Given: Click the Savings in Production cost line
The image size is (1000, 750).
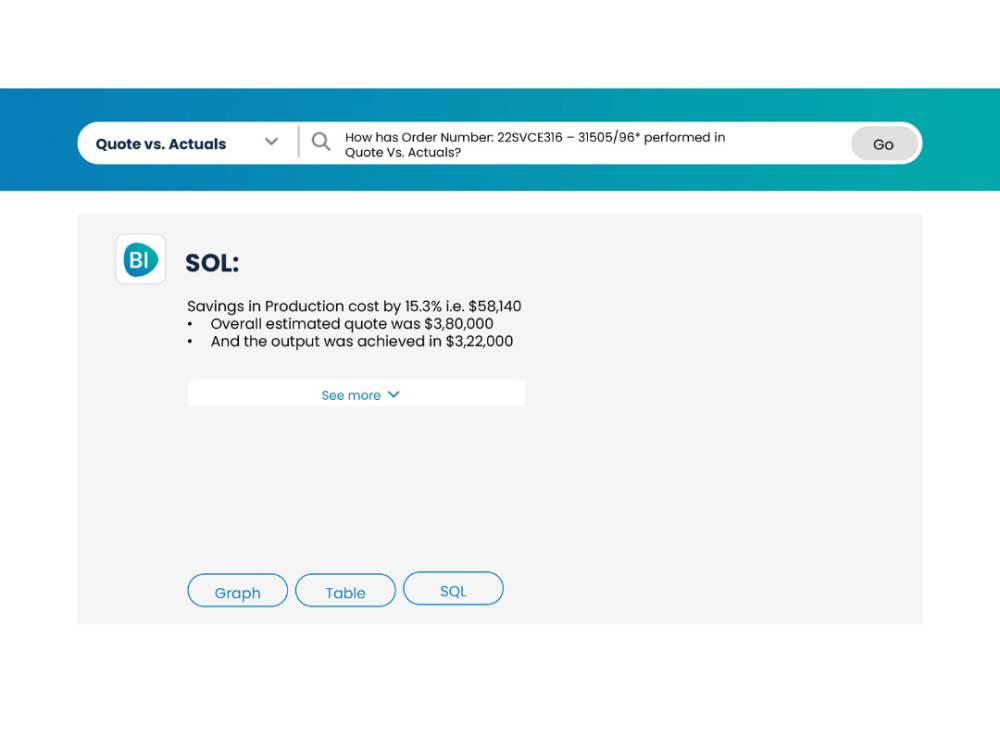Looking at the screenshot, I should (354, 306).
